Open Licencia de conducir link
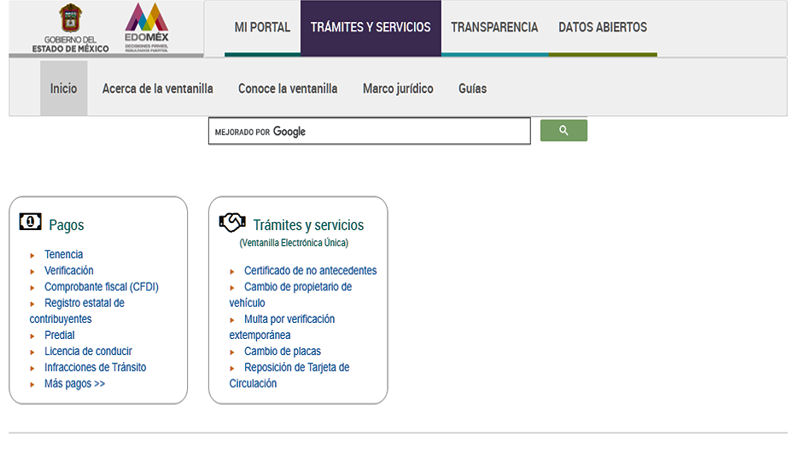Viewport: 800px width, 450px height. pos(88,351)
